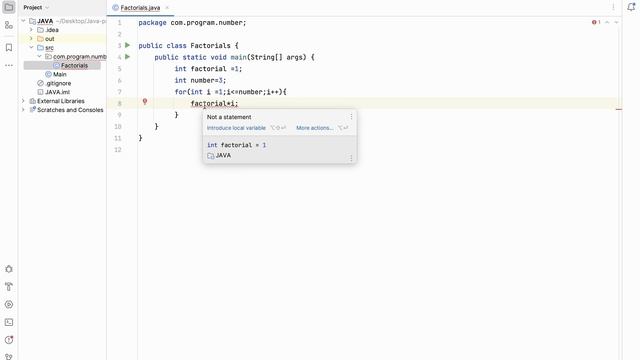Screen dimensions: 640x360
Task: Expand the .idea folder
Action: (31, 30)
